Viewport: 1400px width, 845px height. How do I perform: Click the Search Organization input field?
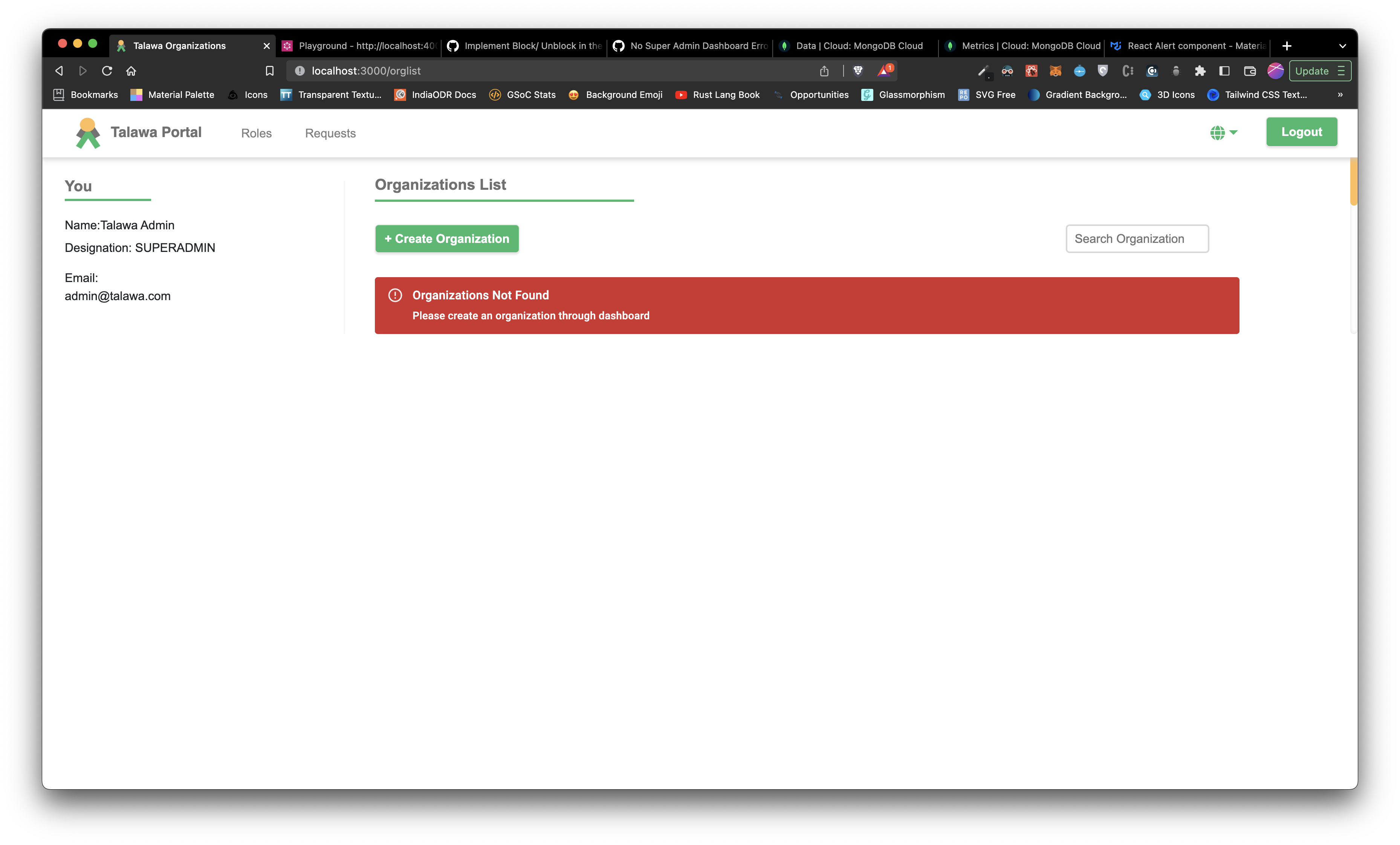(1137, 238)
